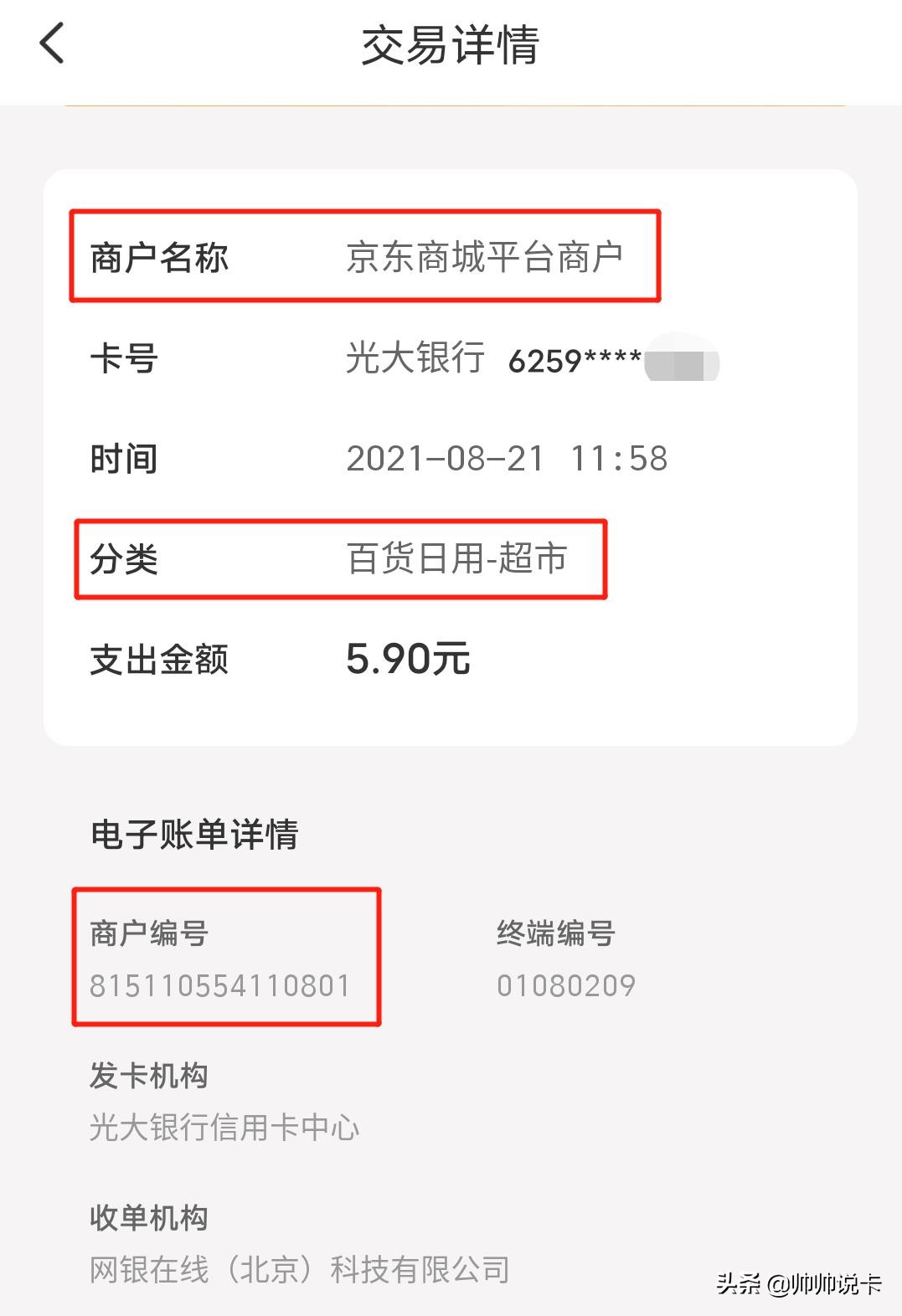The width and height of the screenshot is (902, 1316).
Task: Tap the transaction amount 5.90元
Action: click(408, 660)
